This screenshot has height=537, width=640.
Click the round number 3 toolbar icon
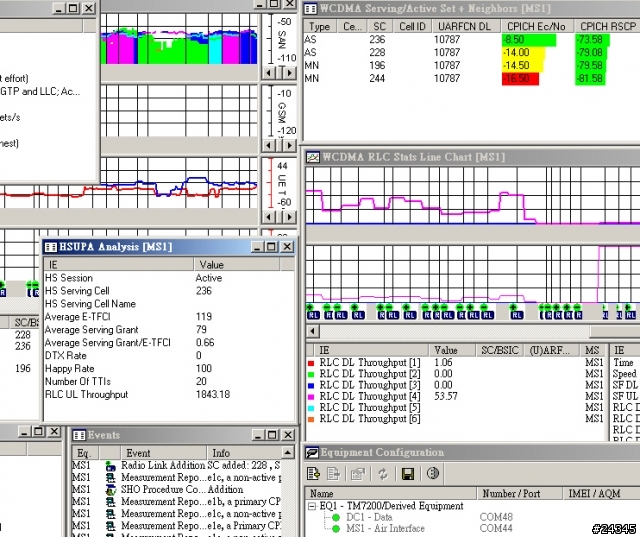coord(433,473)
